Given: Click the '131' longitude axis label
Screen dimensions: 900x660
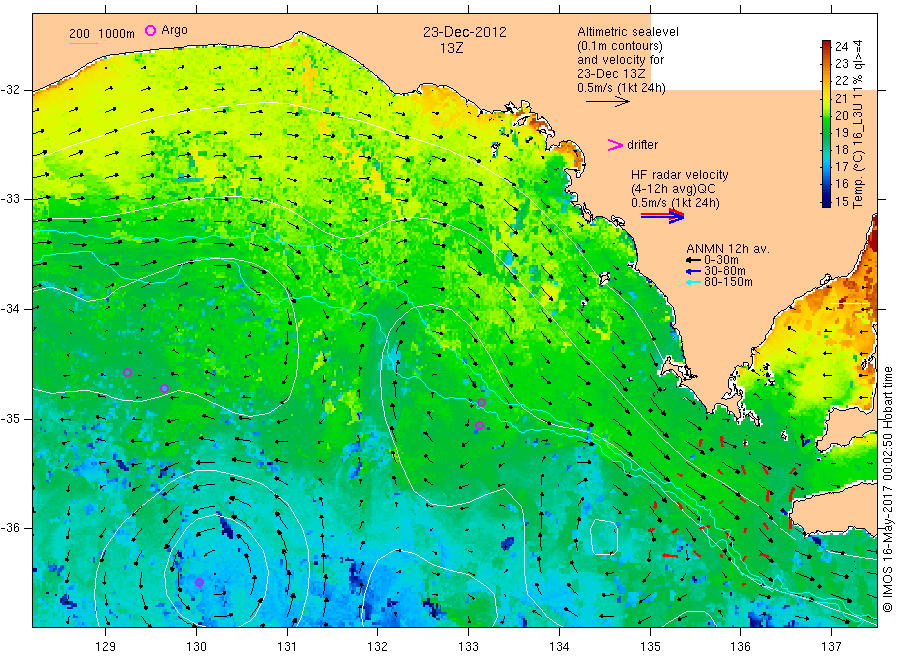Looking at the screenshot, I should (287, 646).
